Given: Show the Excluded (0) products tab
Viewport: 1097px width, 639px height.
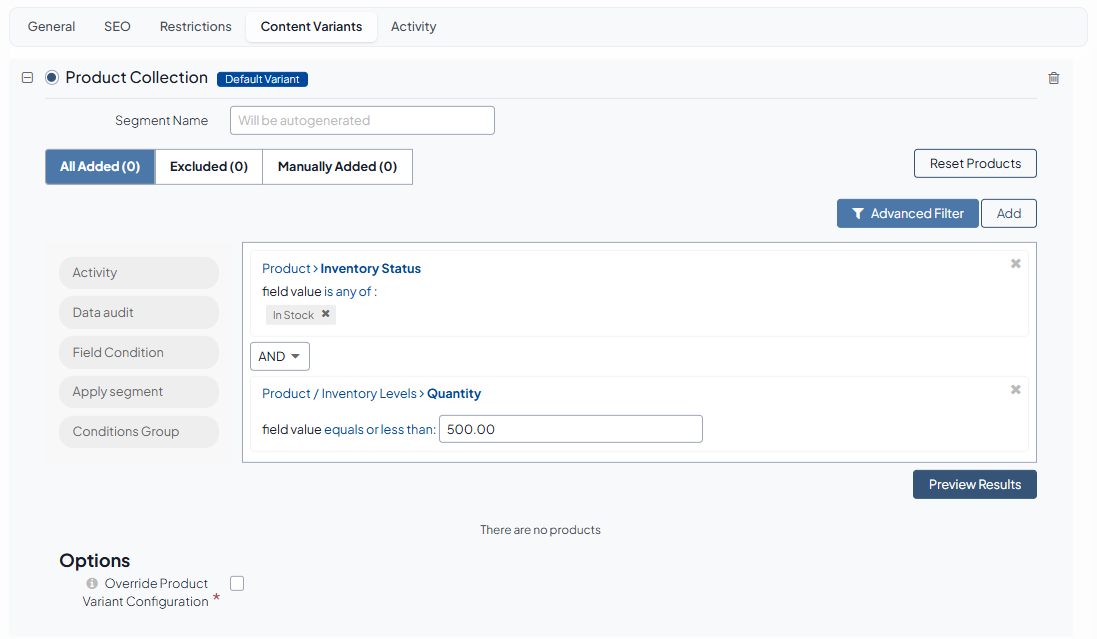Looking at the screenshot, I should click(209, 167).
